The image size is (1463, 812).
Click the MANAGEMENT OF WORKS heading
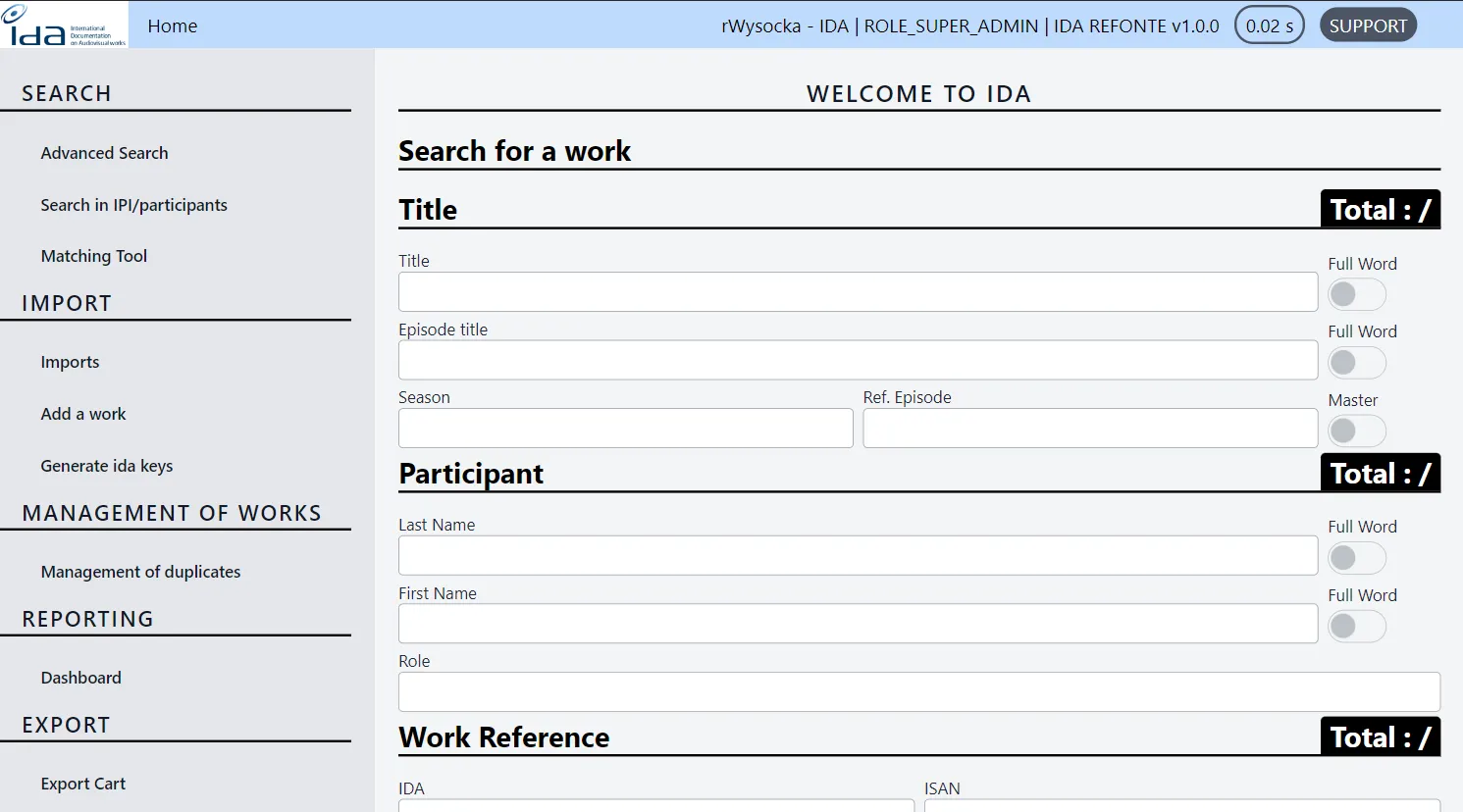pos(172,513)
